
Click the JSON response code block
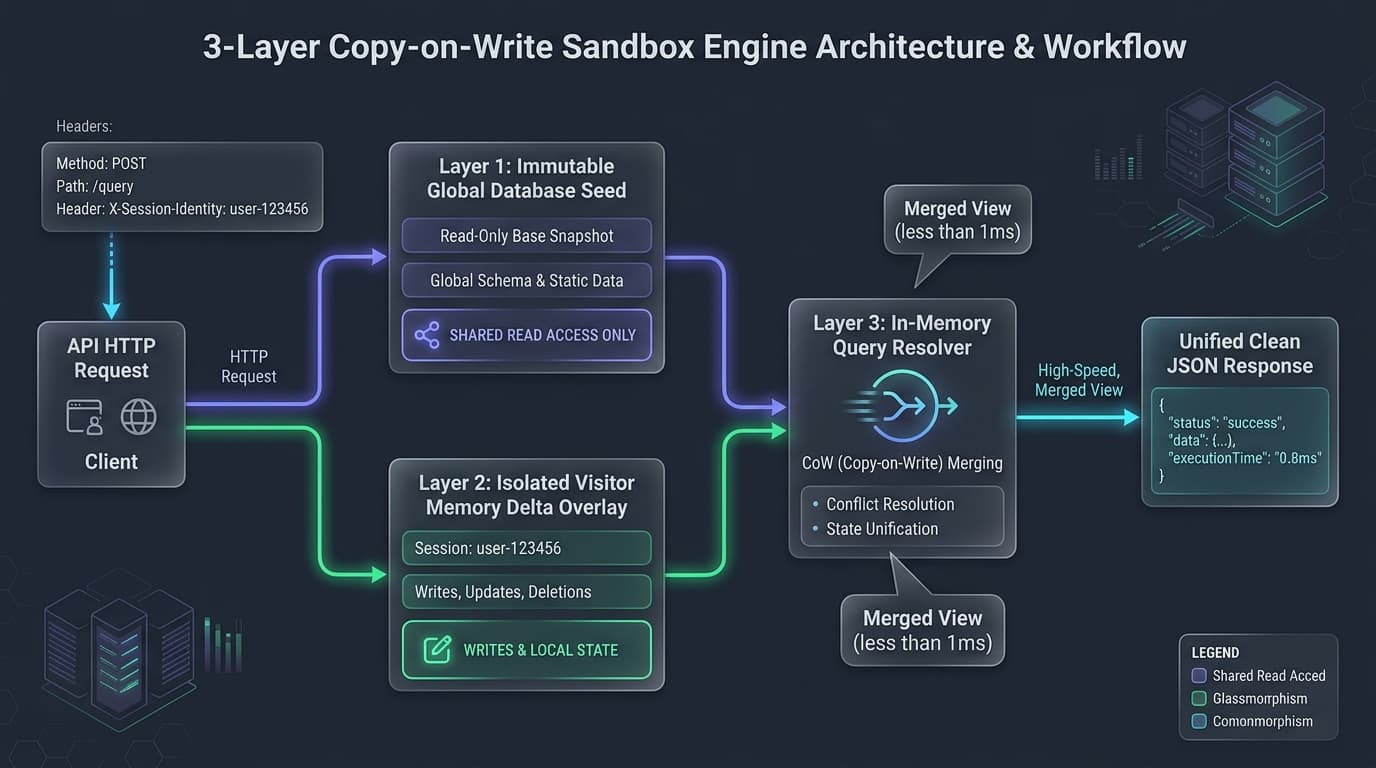[1239, 441]
